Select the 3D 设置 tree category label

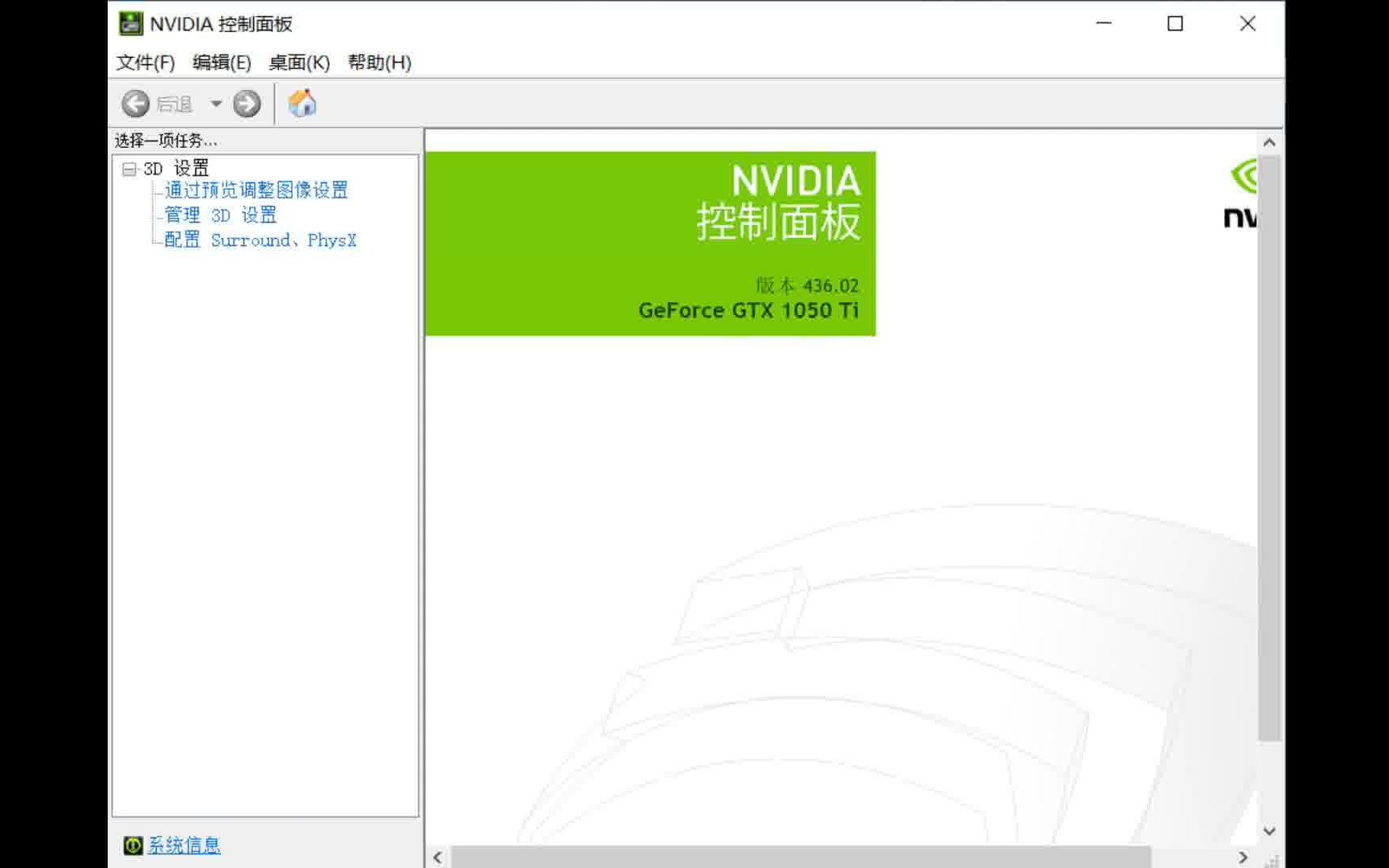(176, 169)
